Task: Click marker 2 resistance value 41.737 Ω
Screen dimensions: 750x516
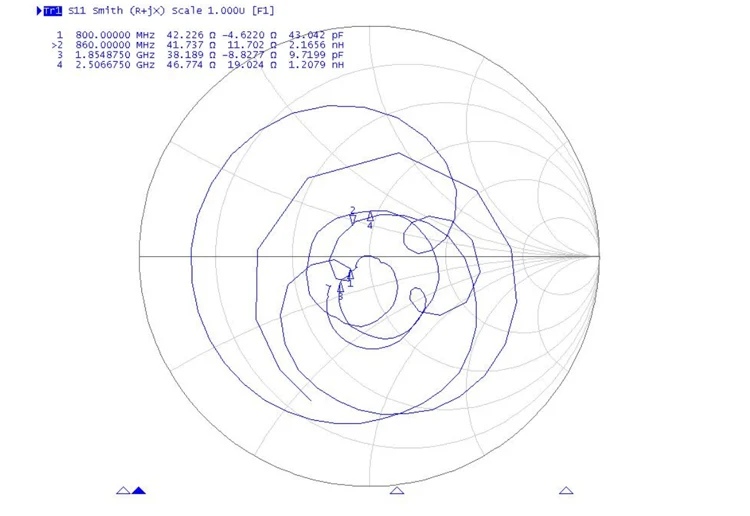Action: tap(191, 45)
